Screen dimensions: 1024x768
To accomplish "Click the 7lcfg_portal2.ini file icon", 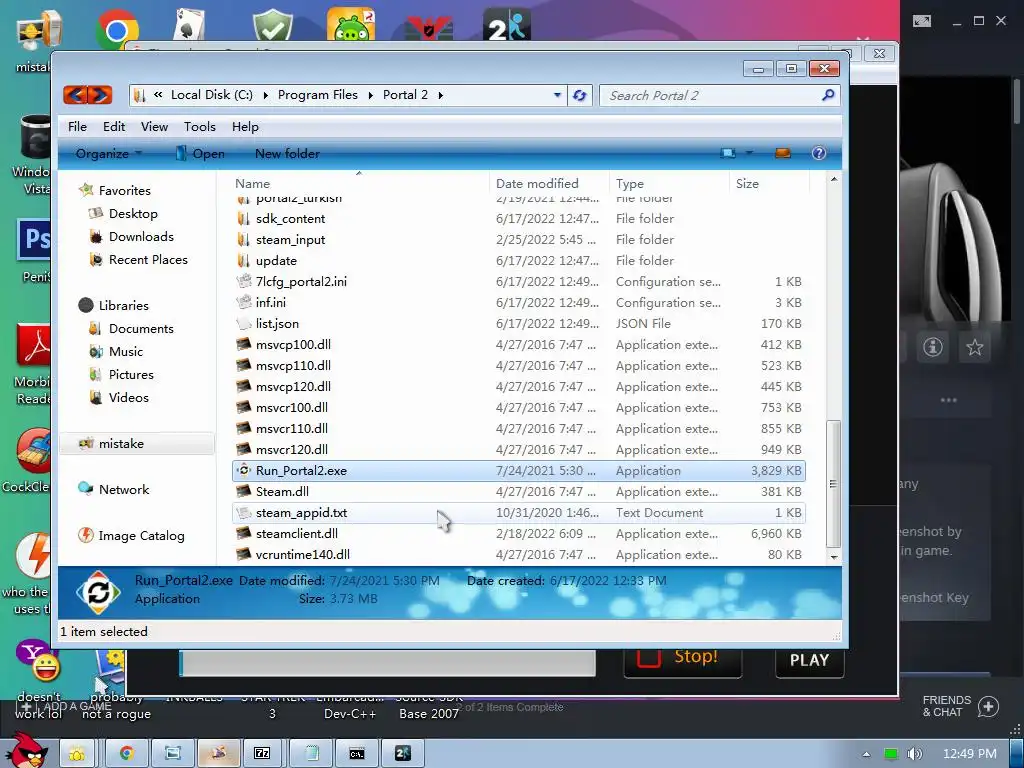I will click(244, 281).
